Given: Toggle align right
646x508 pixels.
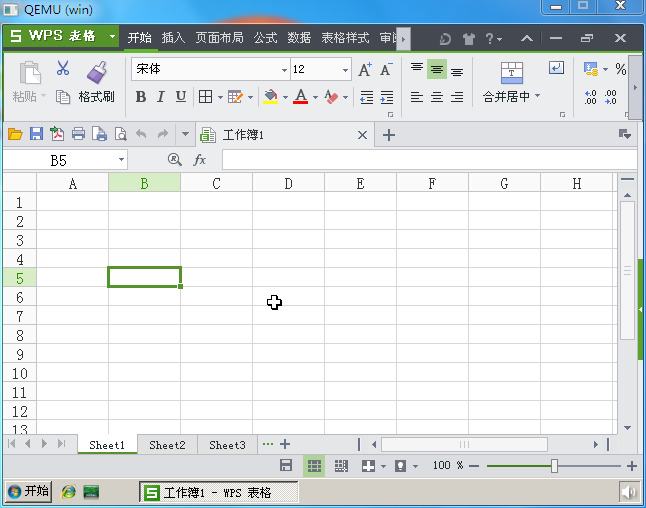Looking at the screenshot, I should [457, 97].
